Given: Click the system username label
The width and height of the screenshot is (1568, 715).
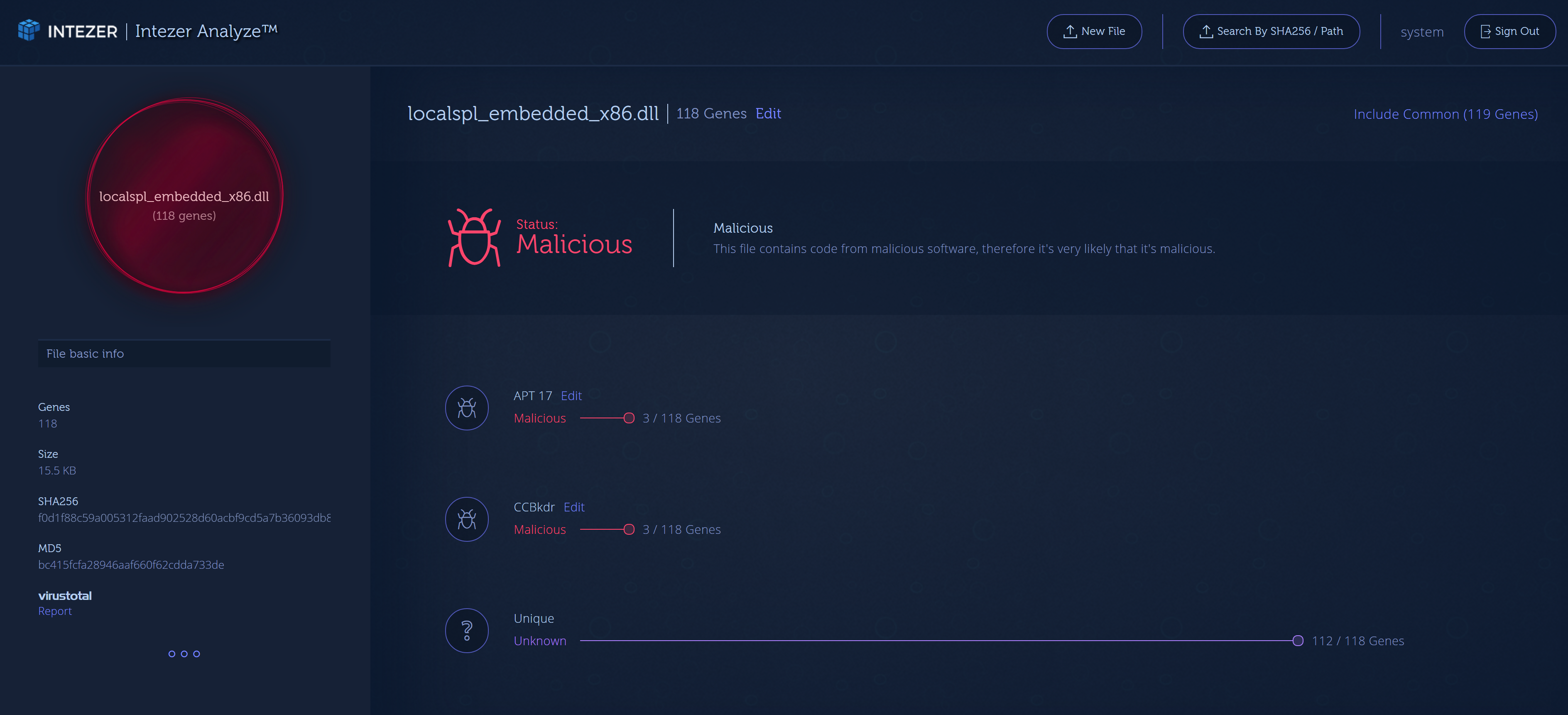Looking at the screenshot, I should (1422, 32).
